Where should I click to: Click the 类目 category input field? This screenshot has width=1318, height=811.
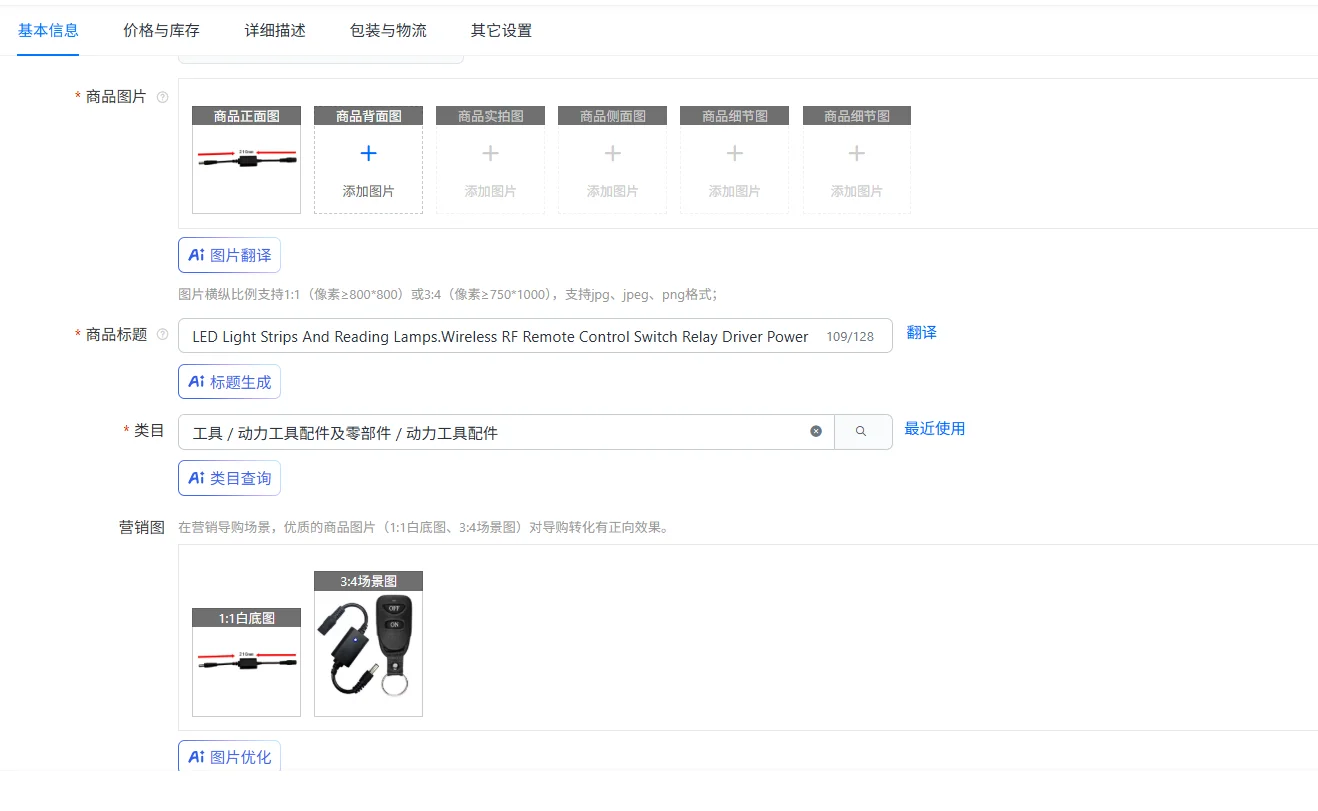[506, 432]
